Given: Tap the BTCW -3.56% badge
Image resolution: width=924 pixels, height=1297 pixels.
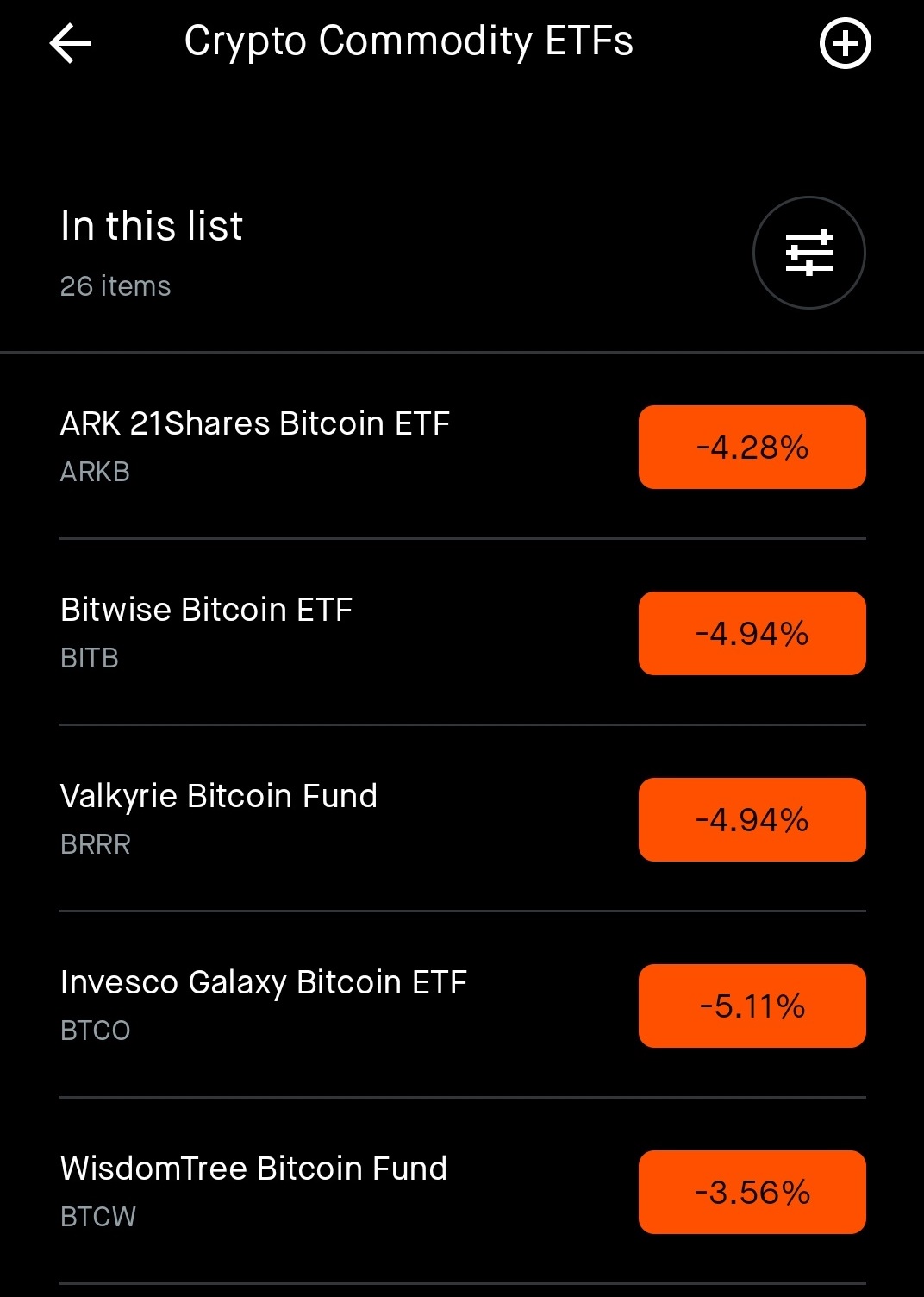Looking at the screenshot, I should click(752, 1193).
